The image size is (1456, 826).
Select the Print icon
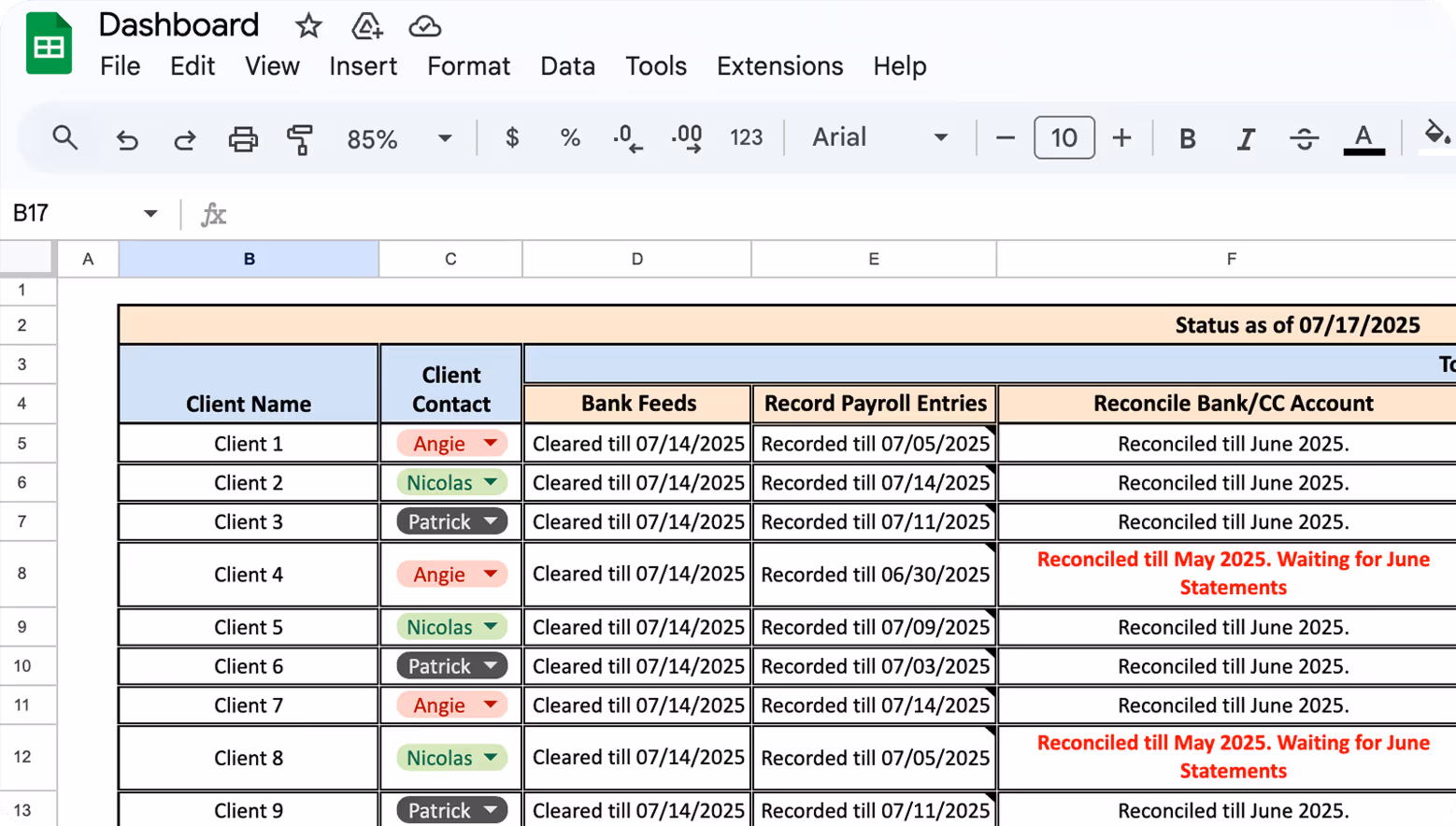coord(243,137)
